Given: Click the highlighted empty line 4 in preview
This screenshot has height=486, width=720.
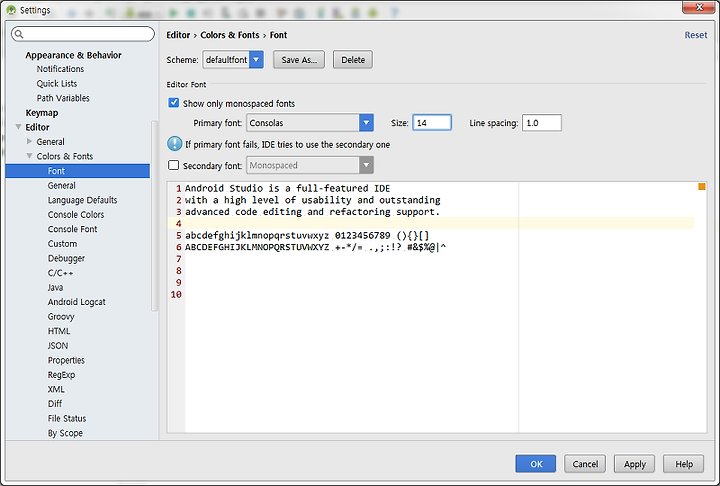Looking at the screenshot, I should [x=432, y=224].
